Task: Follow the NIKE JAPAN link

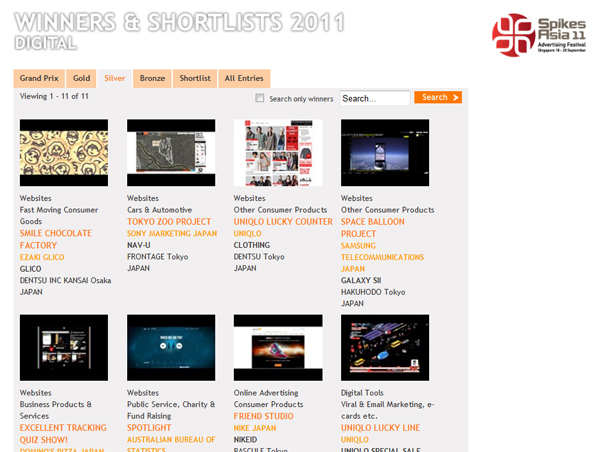Action: (x=255, y=428)
